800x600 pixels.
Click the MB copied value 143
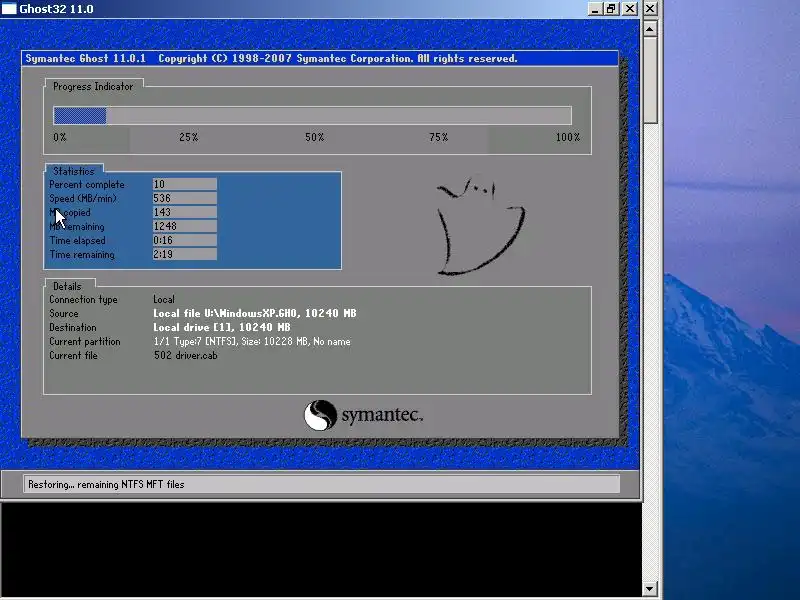click(x=185, y=212)
